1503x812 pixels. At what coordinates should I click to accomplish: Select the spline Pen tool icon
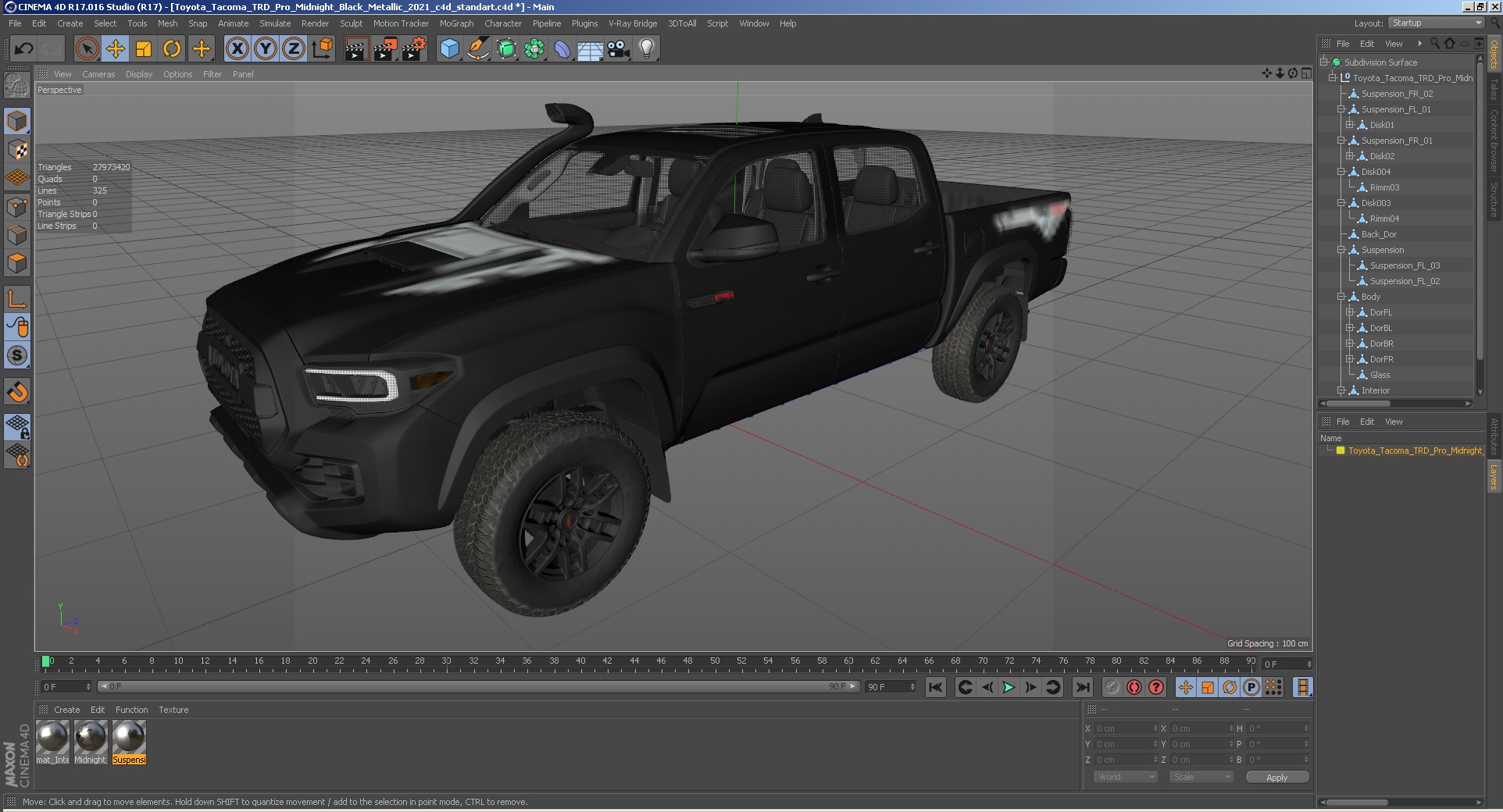tap(477, 49)
